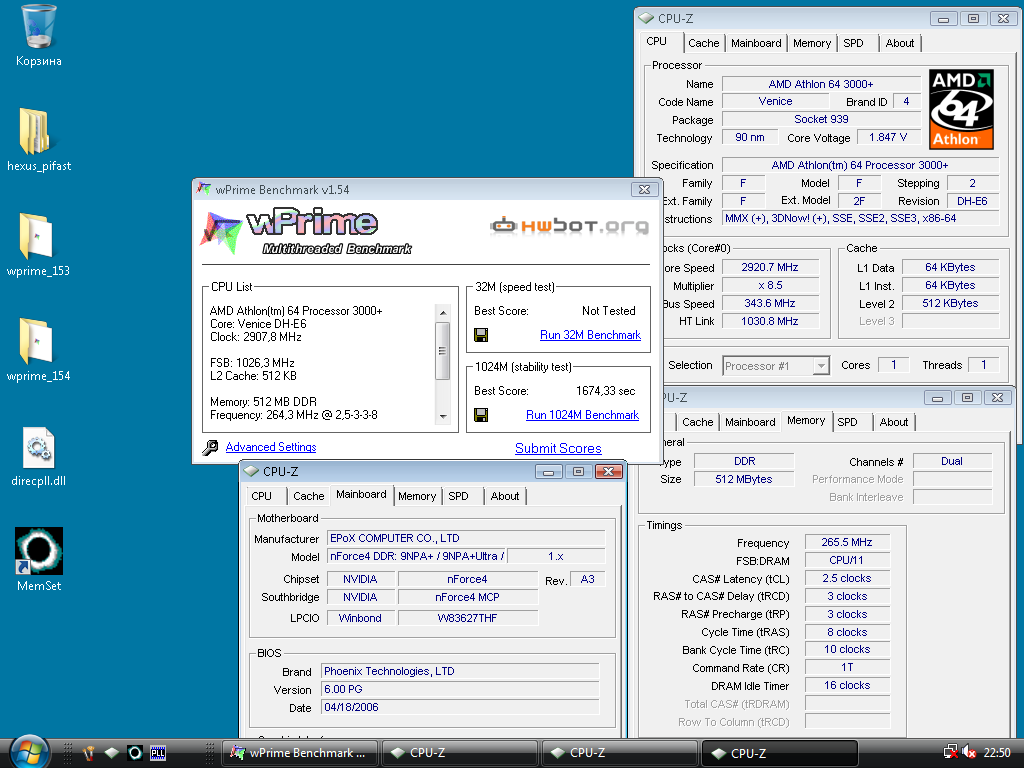Click the manufacturer EPoX COMPUTER CO., LTD field
Viewport: 1024px width, 768px height.
pyautogui.click(x=466, y=539)
